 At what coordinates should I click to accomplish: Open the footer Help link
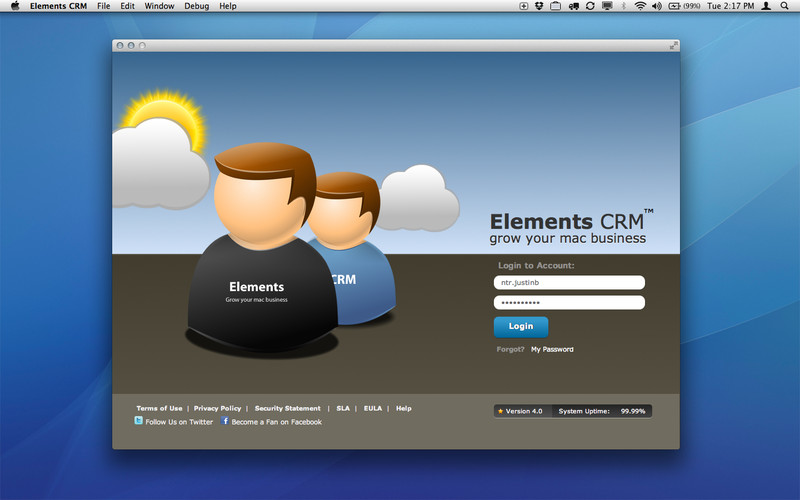pos(404,408)
